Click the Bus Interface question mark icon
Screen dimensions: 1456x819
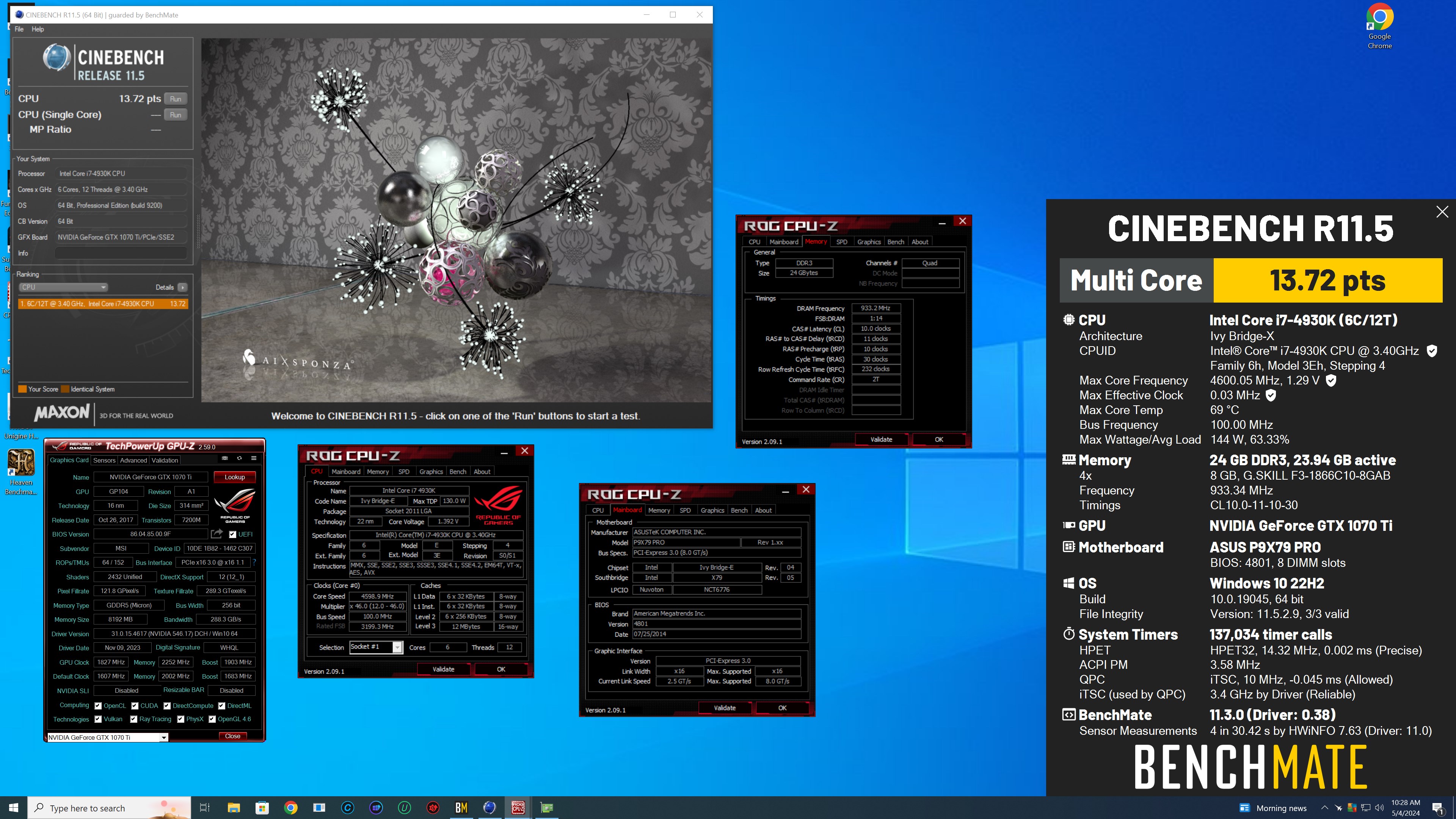(x=254, y=562)
